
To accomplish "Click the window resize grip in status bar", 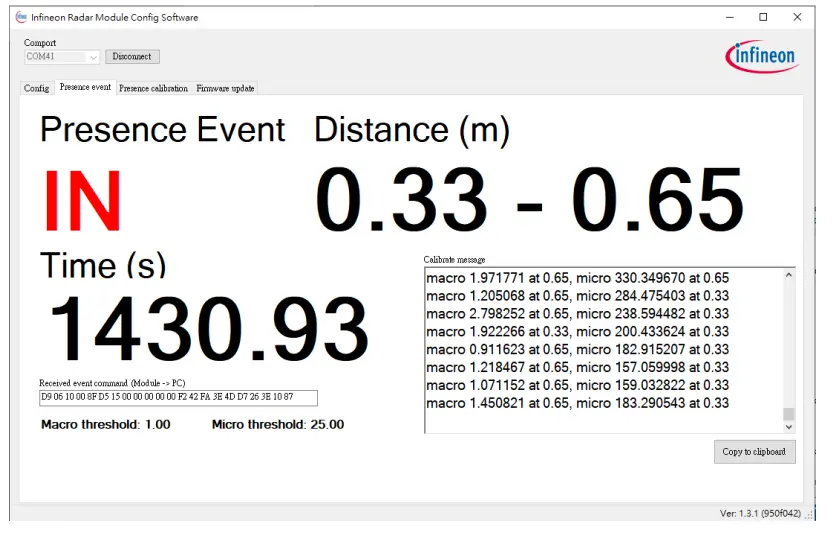I will point(809,515).
